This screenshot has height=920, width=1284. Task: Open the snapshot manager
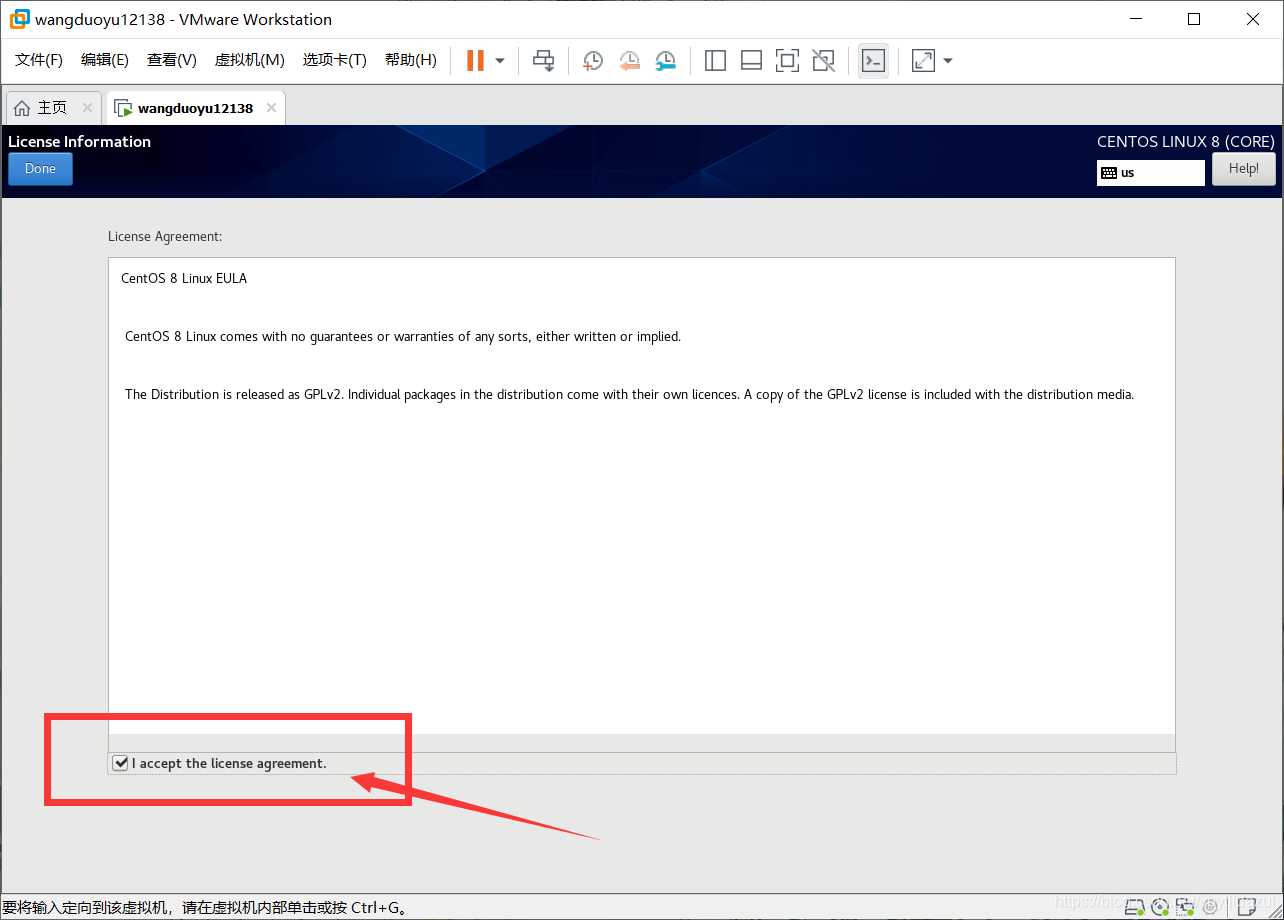click(665, 60)
